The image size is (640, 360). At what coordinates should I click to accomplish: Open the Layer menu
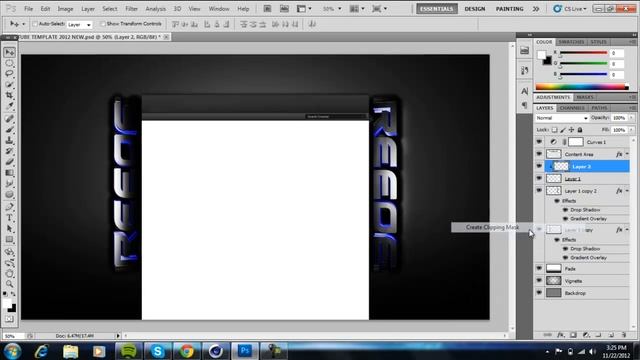(88, 9)
